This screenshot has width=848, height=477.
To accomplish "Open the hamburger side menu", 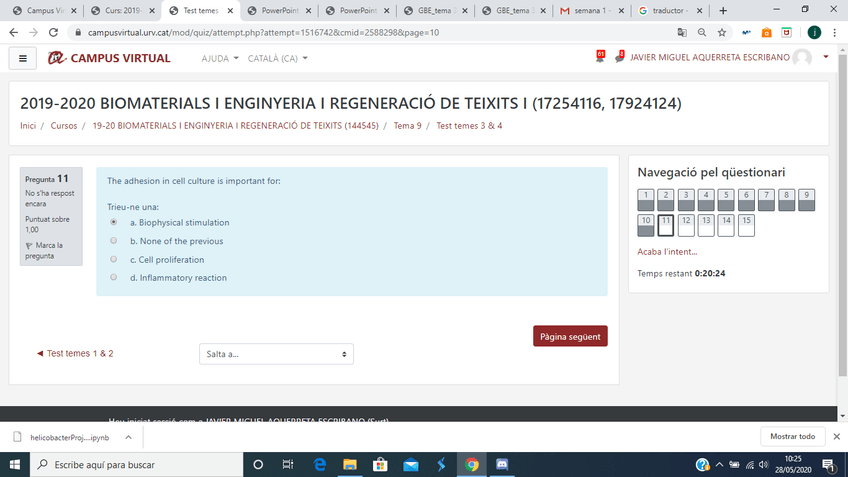I will [22, 58].
